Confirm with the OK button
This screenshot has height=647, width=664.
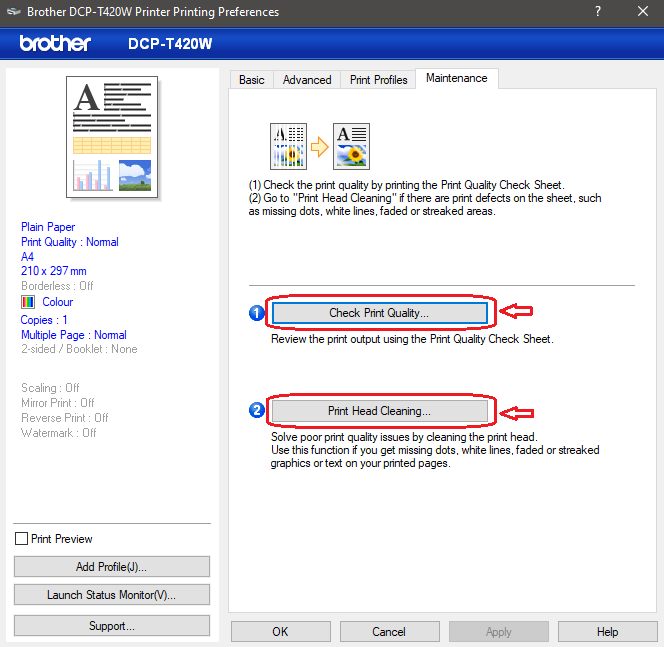click(281, 632)
